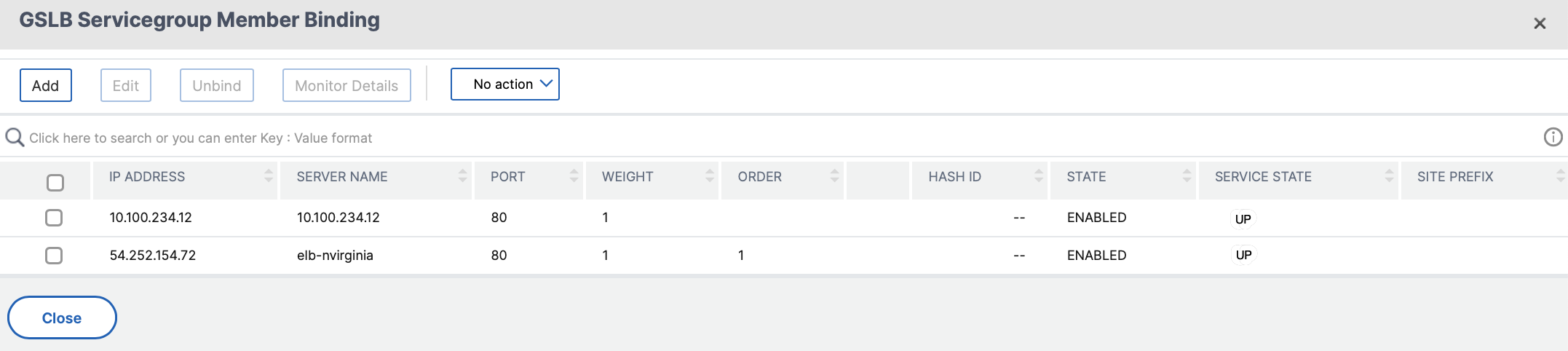This screenshot has height=351, width=1568.
Task: Click the SERVICE STATE column header
Action: [x=1263, y=176]
